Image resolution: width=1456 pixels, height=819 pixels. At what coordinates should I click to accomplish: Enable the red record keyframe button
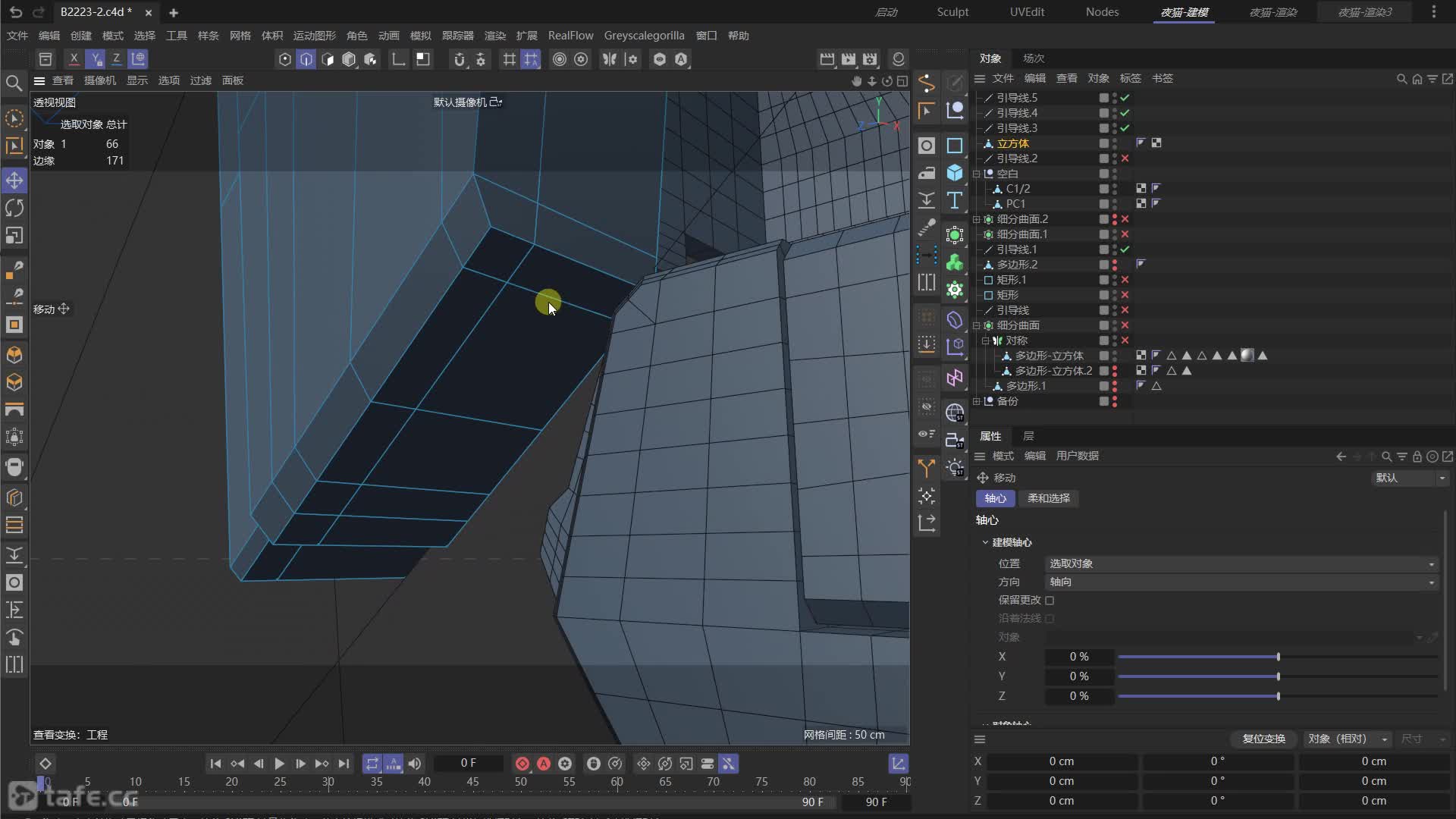(x=522, y=764)
